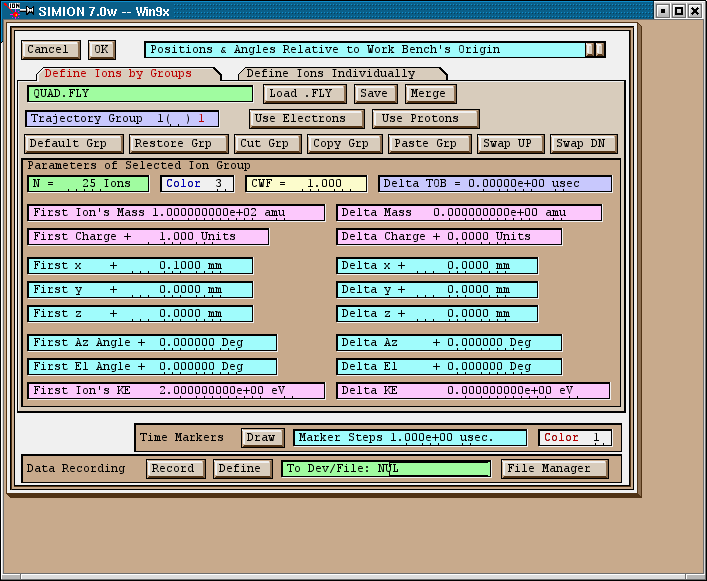Click the ion group Color 3 field
Screen dimensions: 707x581
(197, 184)
